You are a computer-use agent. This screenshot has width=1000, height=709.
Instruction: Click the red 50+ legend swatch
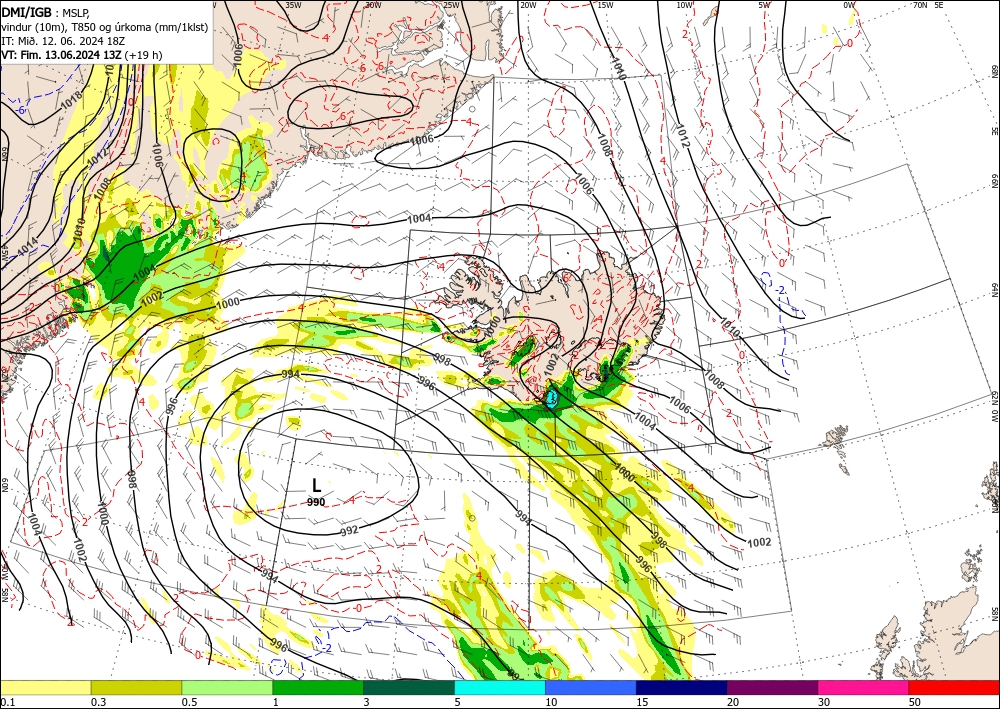954,687
